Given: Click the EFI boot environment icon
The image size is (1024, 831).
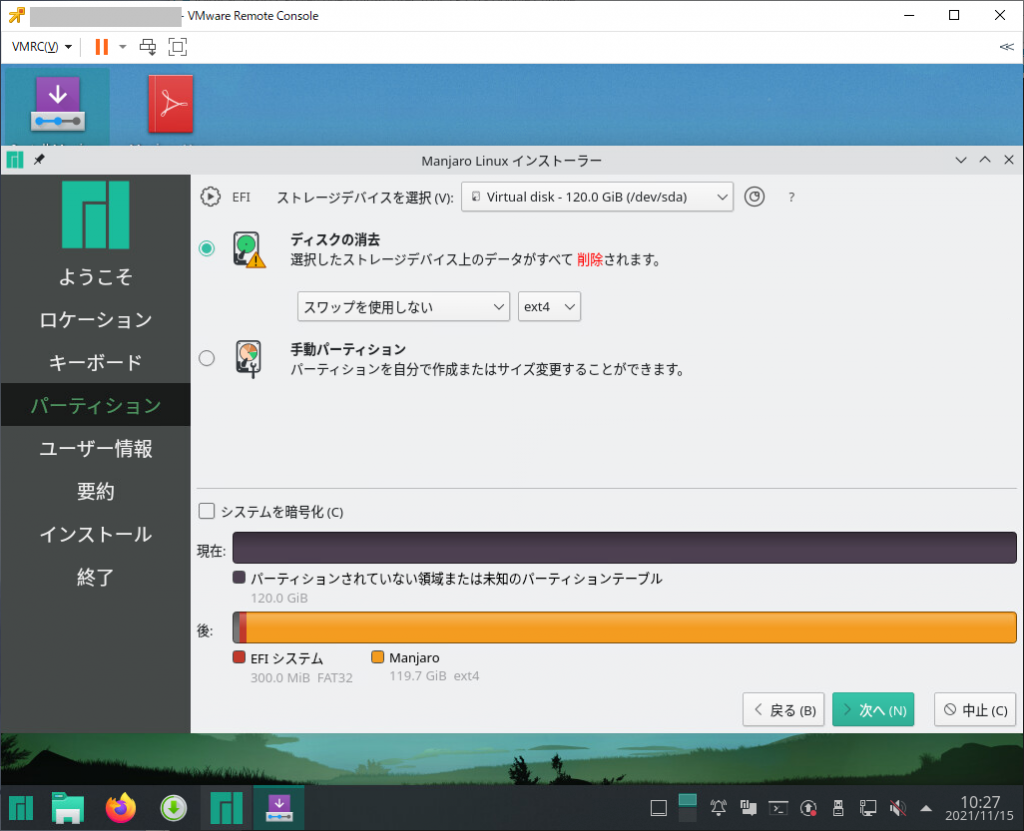Looking at the screenshot, I should coord(210,197).
